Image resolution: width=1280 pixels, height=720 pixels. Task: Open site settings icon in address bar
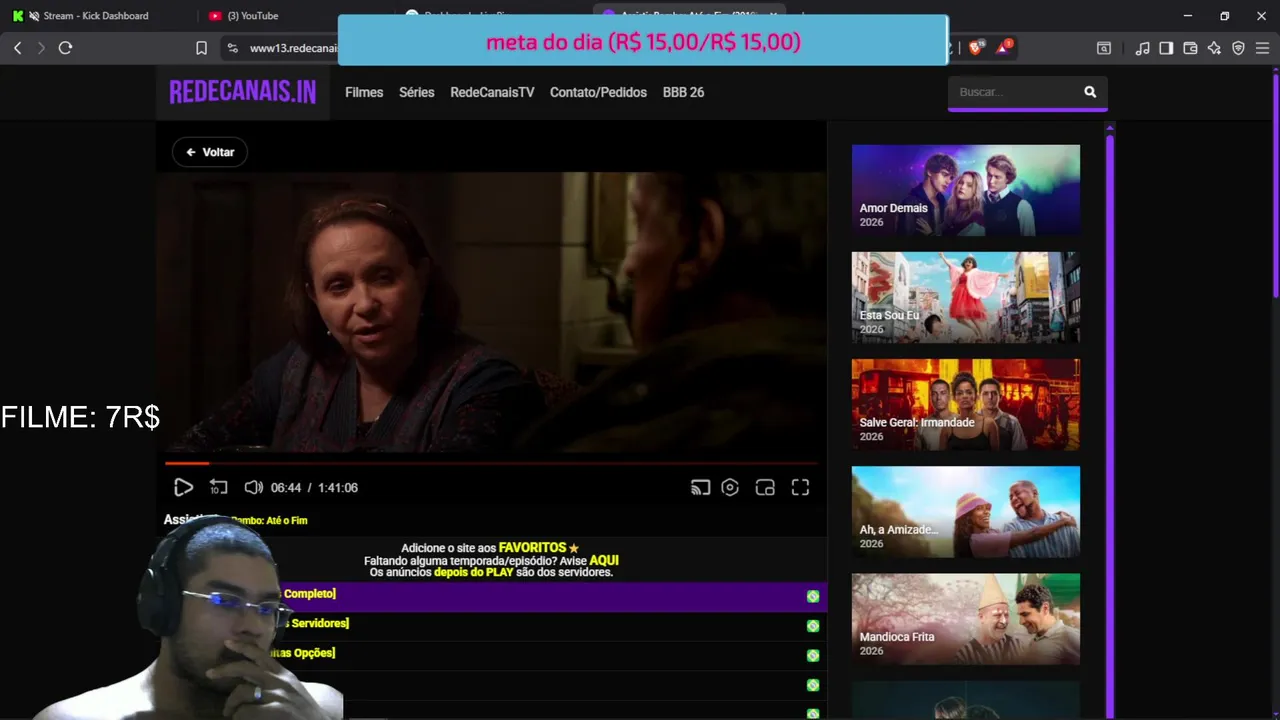point(232,48)
